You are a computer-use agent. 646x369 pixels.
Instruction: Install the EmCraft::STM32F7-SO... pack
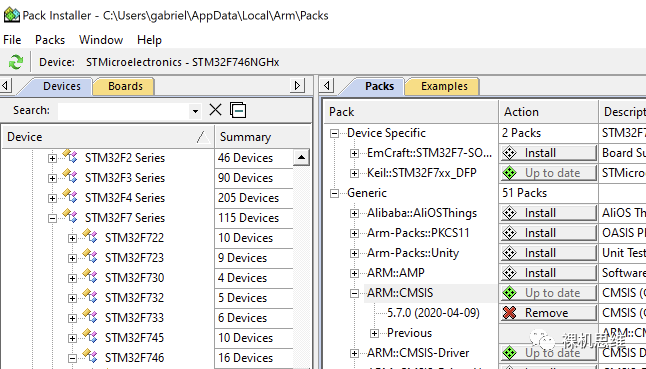click(548, 153)
